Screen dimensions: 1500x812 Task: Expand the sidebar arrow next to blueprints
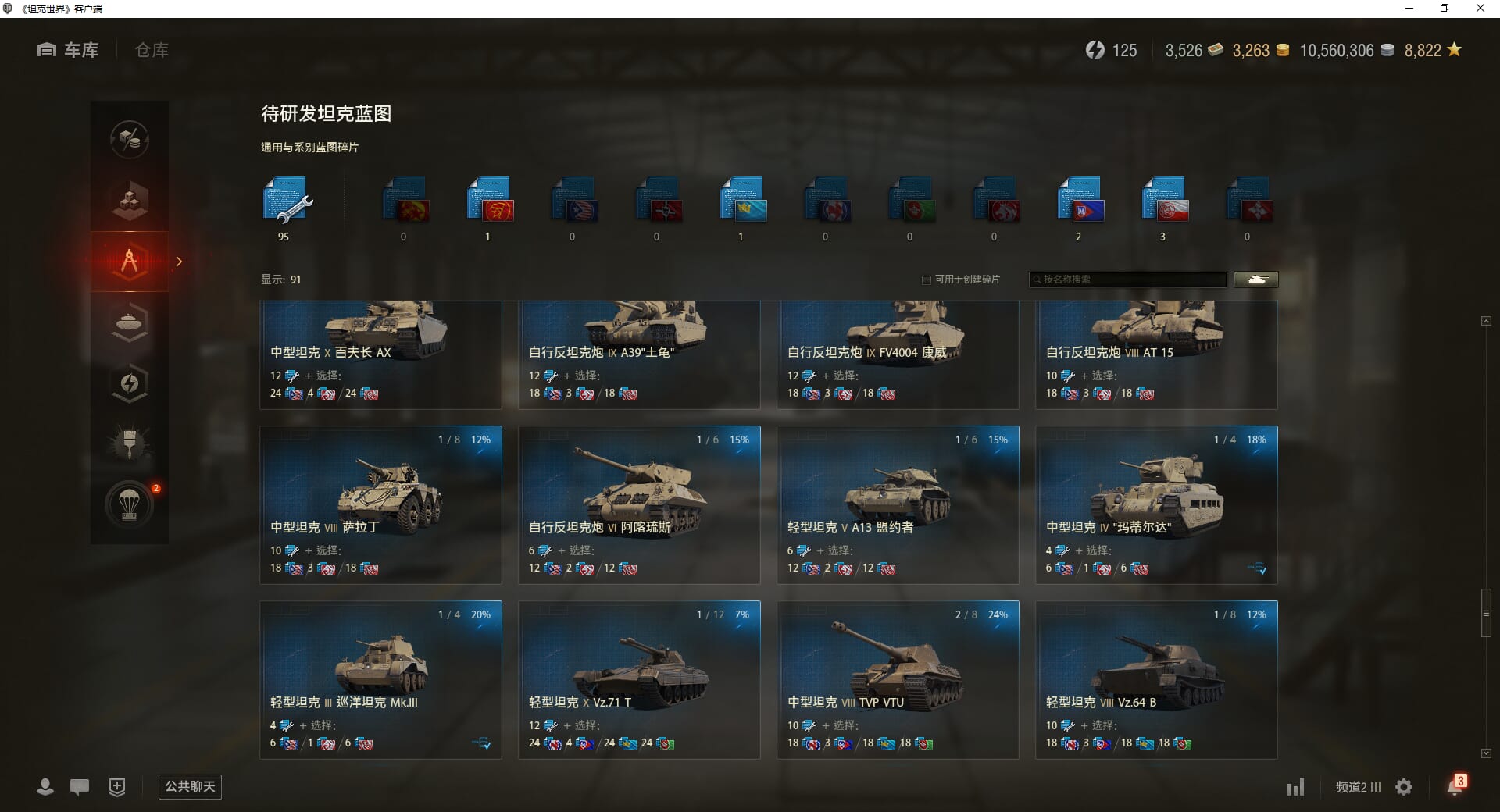179,262
